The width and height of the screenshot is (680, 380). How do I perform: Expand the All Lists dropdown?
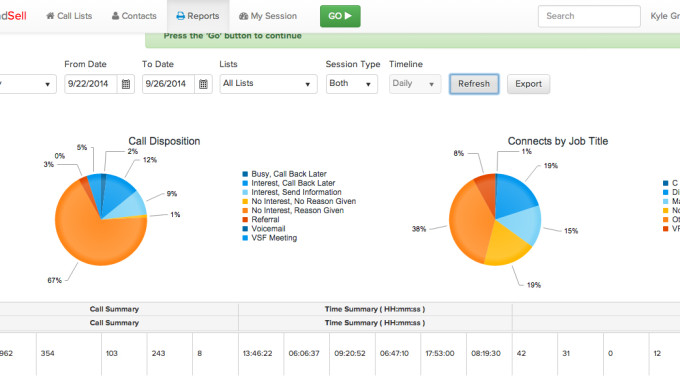(268, 84)
